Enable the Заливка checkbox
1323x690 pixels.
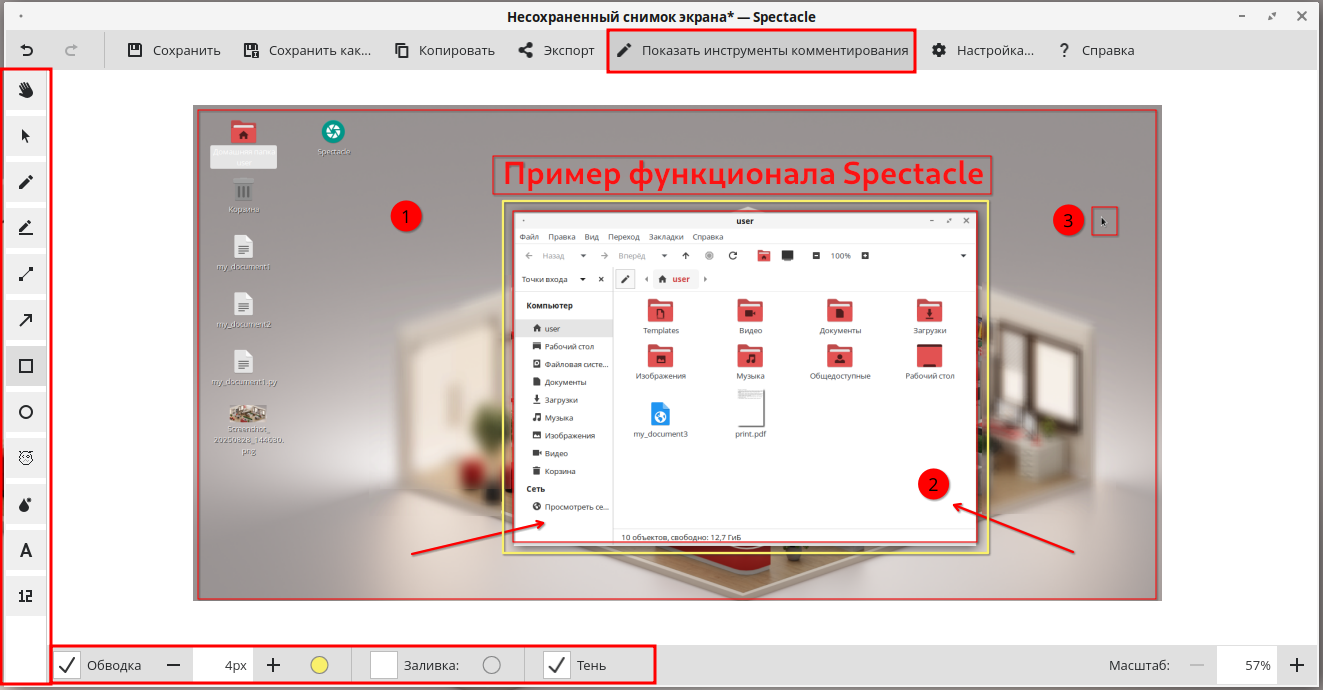[384, 665]
